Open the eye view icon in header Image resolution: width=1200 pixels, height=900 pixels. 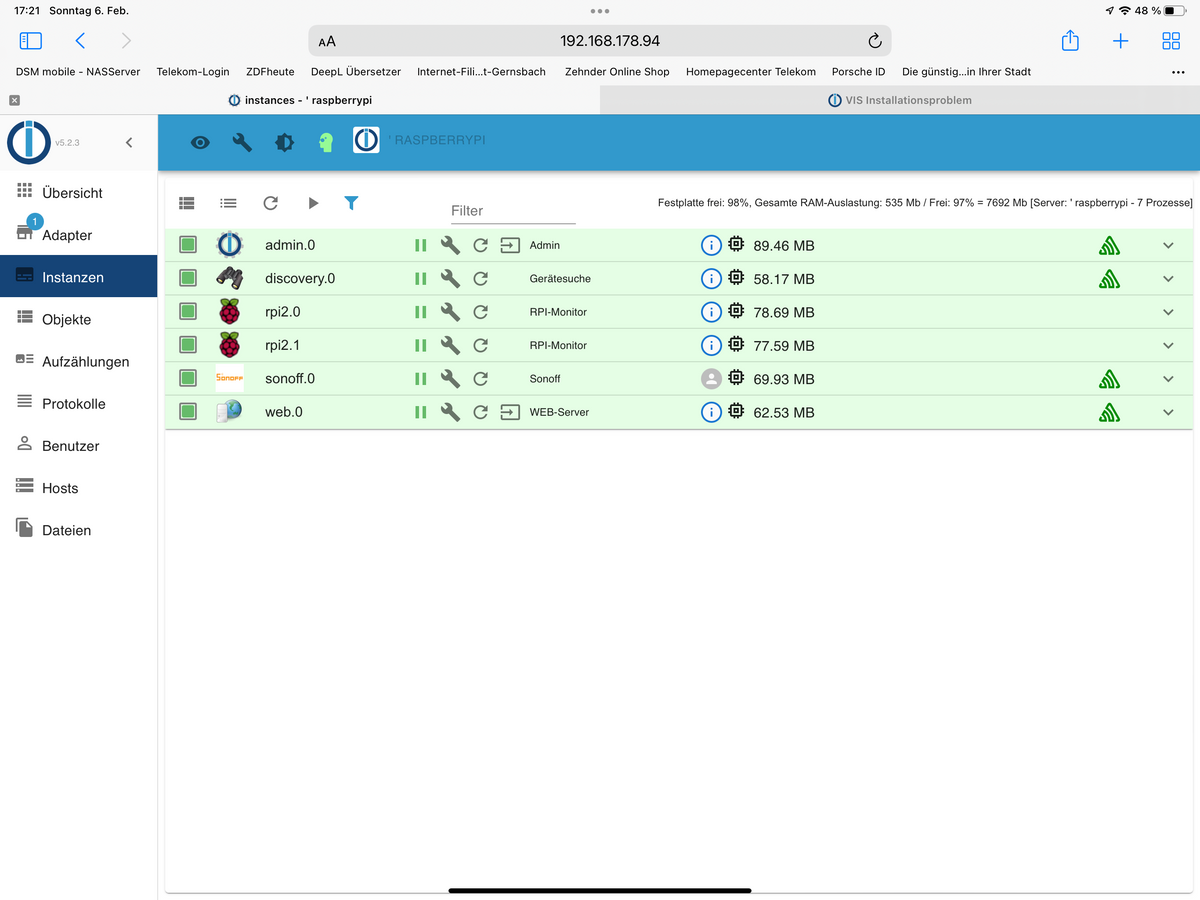tap(200, 143)
